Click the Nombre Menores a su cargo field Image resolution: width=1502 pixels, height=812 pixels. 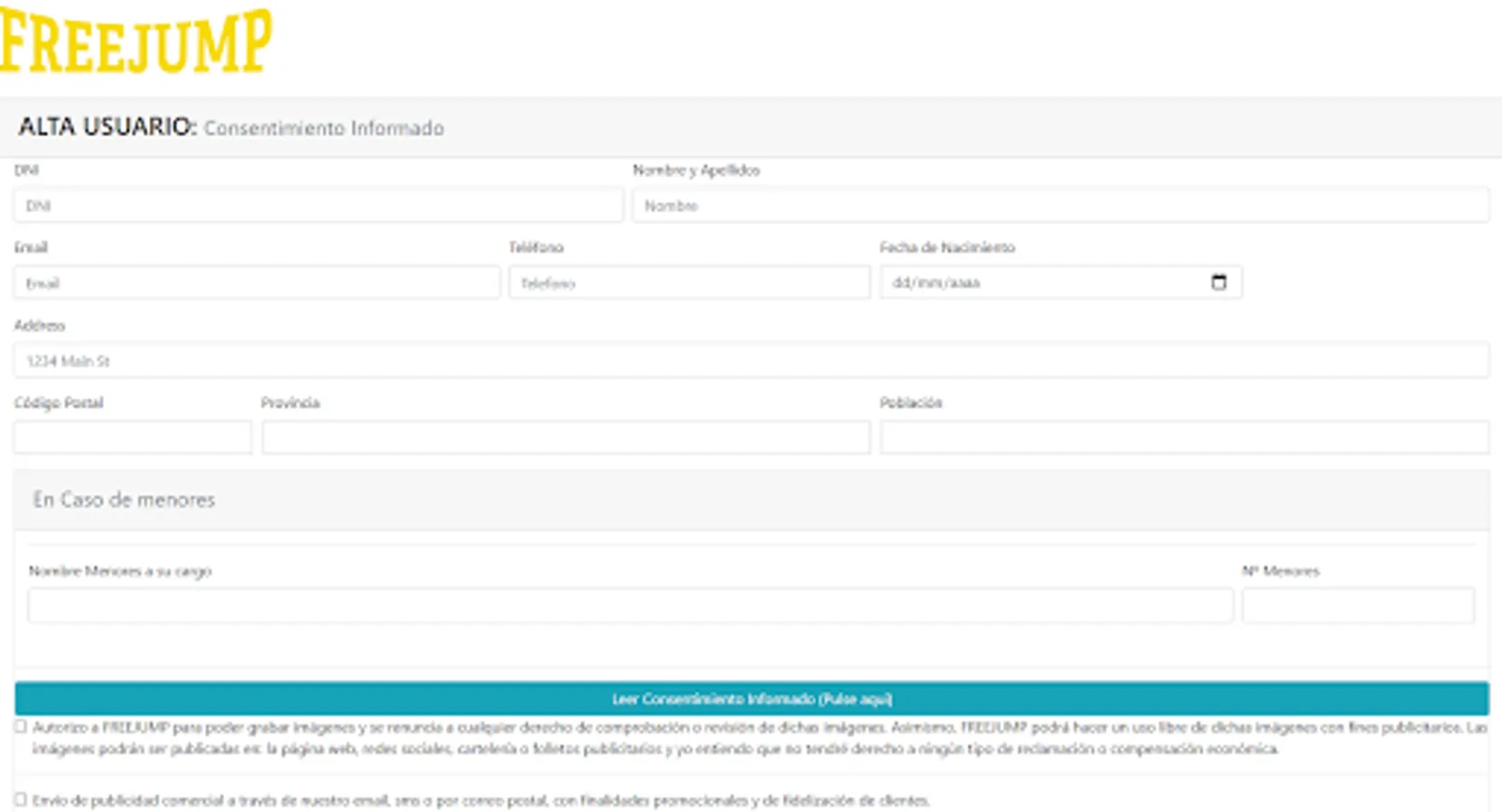631,605
